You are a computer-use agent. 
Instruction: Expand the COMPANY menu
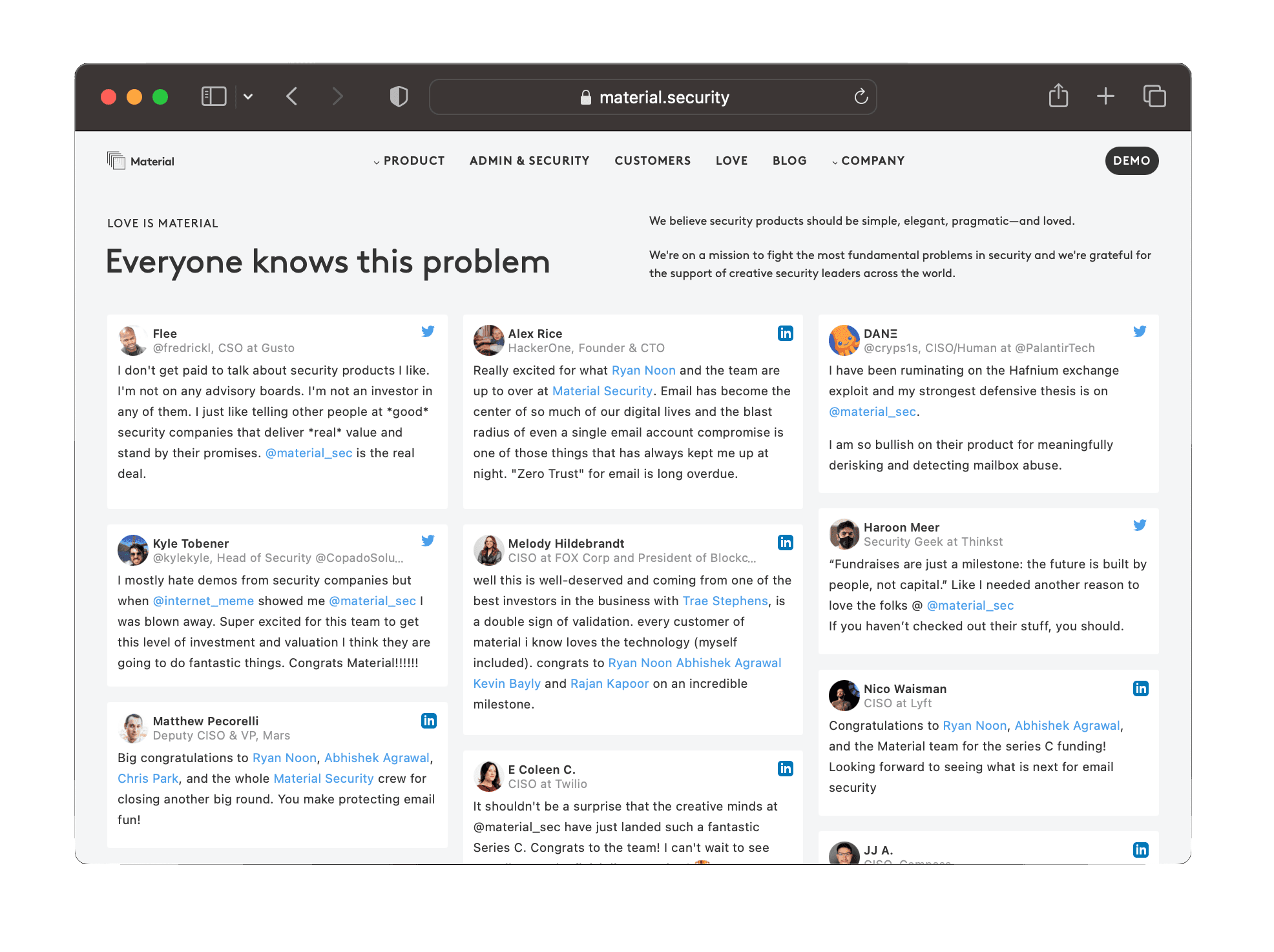[x=868, y=161]
